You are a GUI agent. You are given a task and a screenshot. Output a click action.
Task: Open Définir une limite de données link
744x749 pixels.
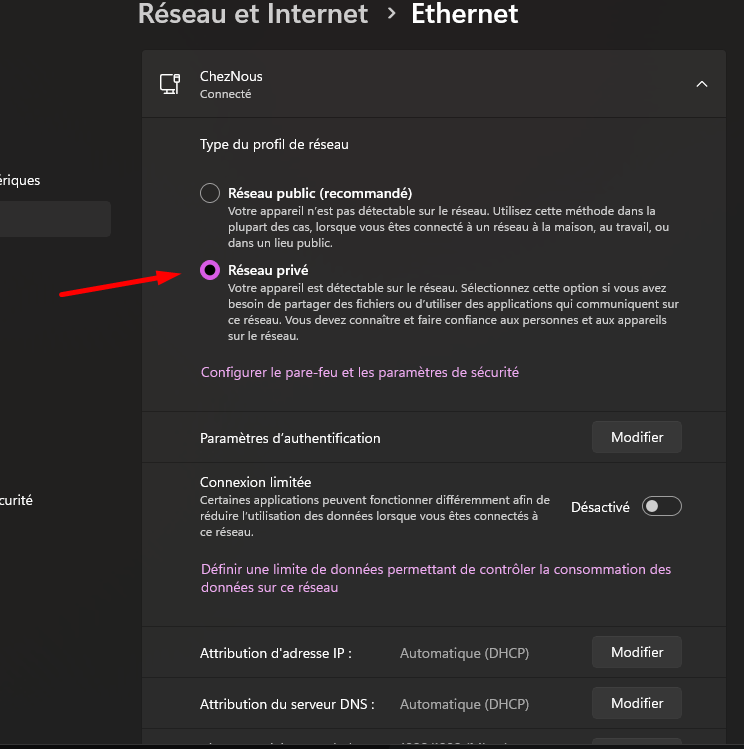coord(436,578)
